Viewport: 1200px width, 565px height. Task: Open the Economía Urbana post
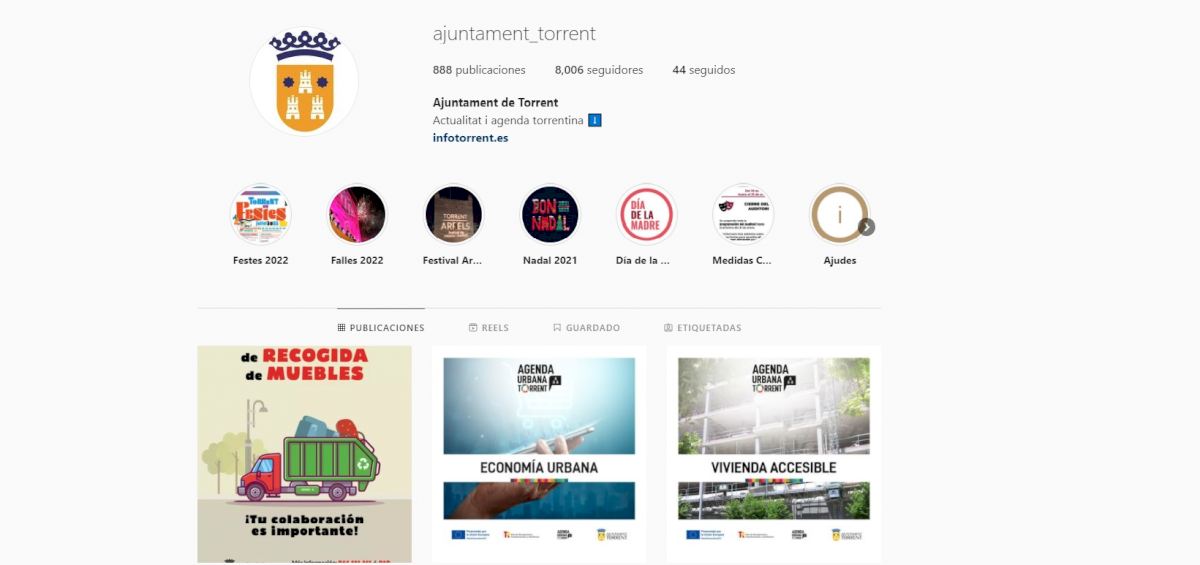point(539,454)
